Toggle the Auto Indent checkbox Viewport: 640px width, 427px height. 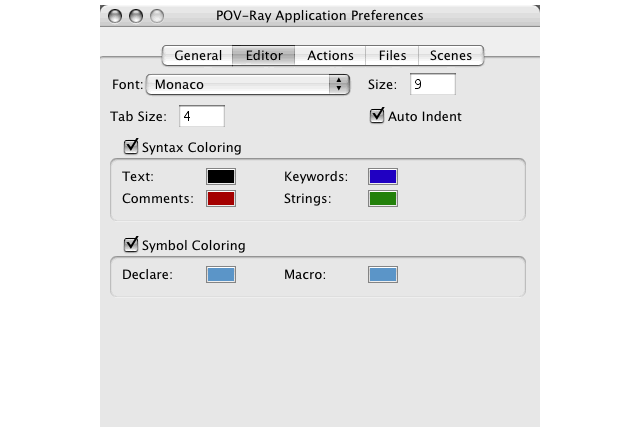click(376, 116)
